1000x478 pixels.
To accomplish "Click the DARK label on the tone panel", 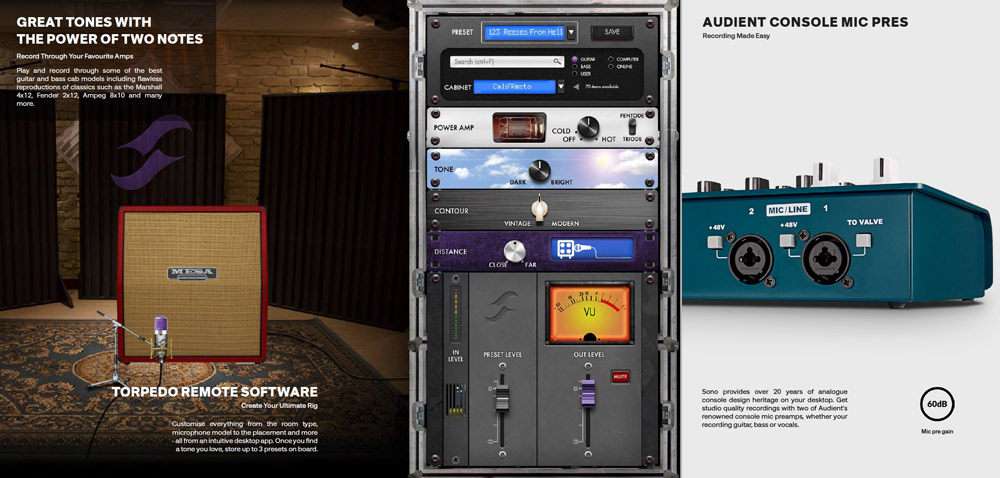I will [518, 182].
